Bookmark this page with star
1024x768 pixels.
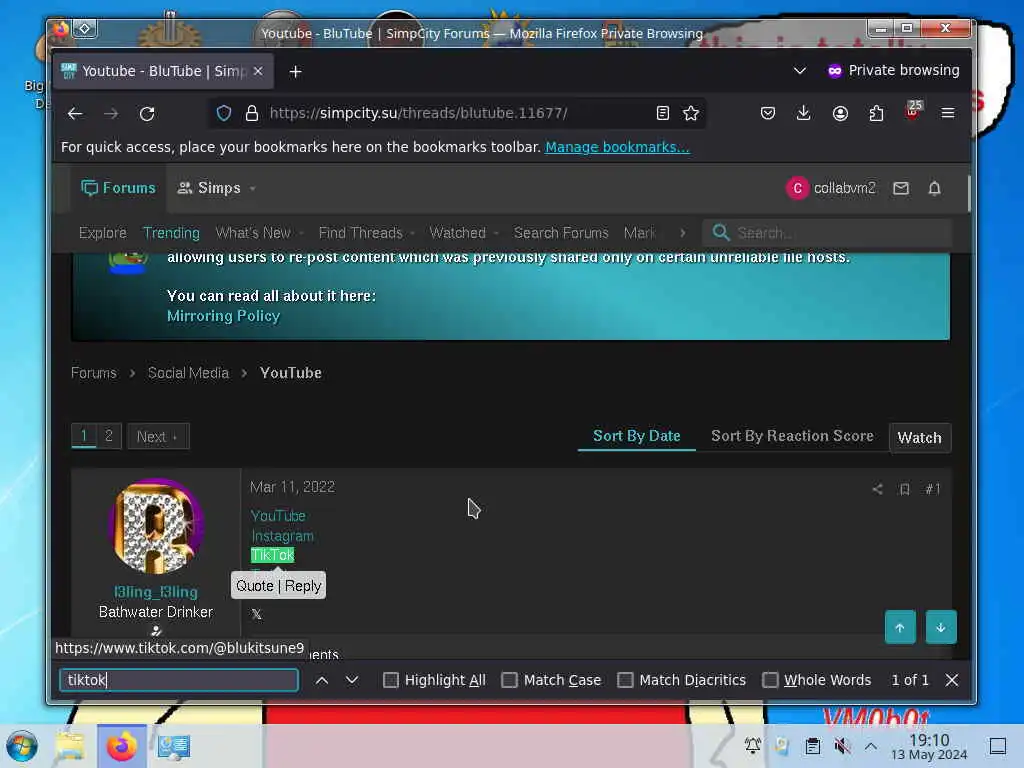[x=690, y=113]
